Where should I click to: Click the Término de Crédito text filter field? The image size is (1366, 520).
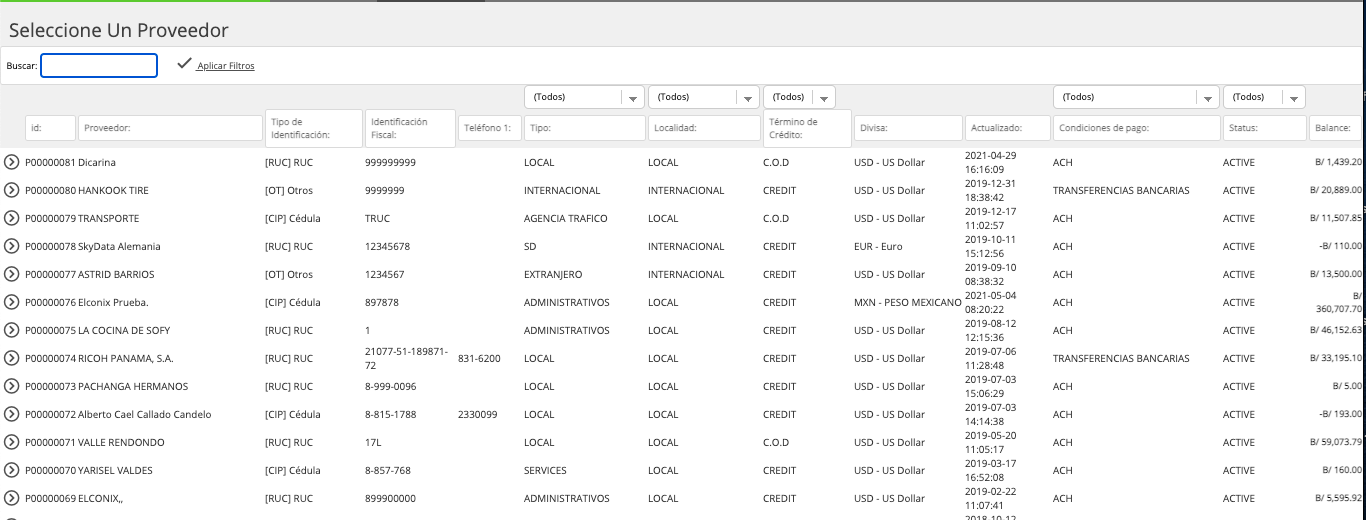tap(807, 128)
